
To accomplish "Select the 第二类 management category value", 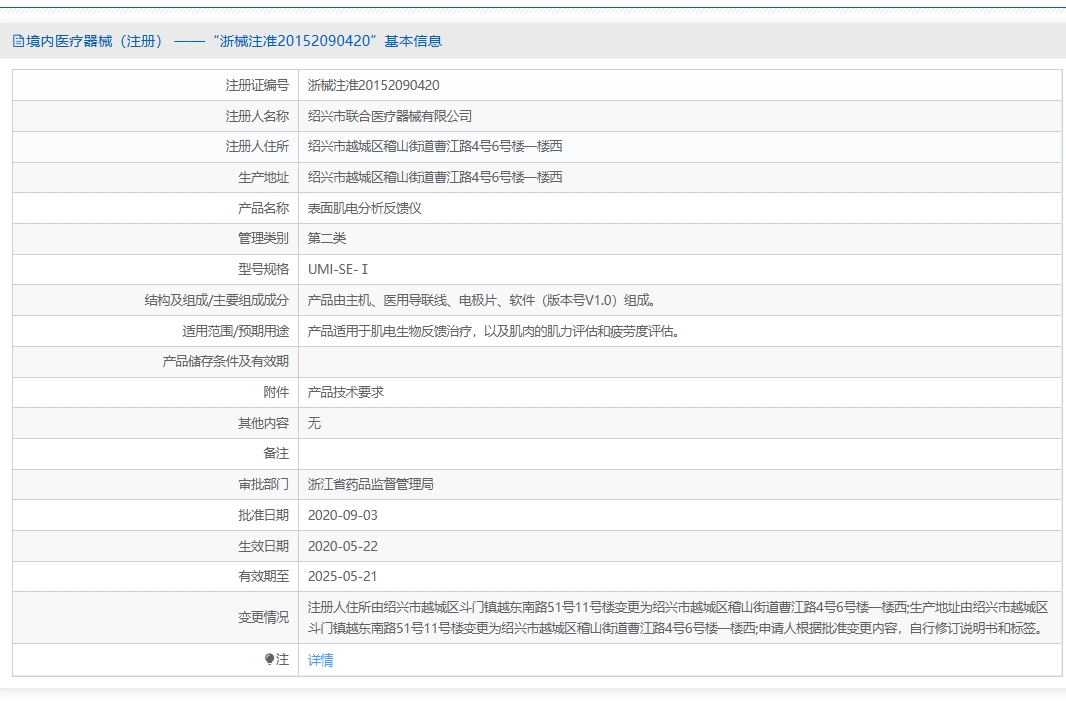I will (x=327, y=239).
